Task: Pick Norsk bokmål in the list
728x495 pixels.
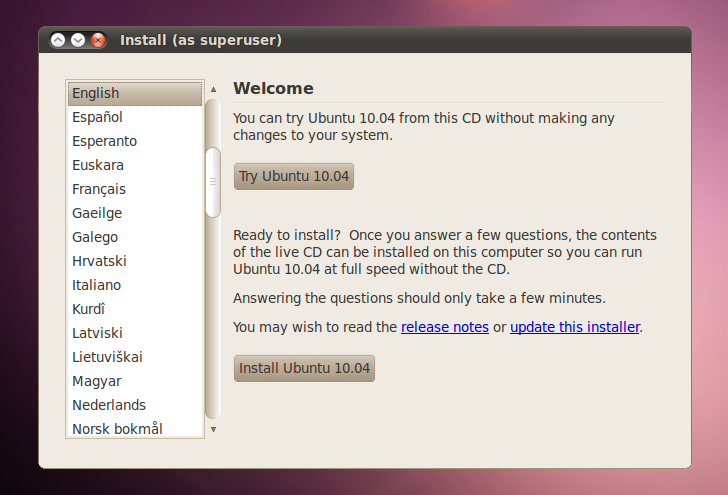Action: point(135,428)
